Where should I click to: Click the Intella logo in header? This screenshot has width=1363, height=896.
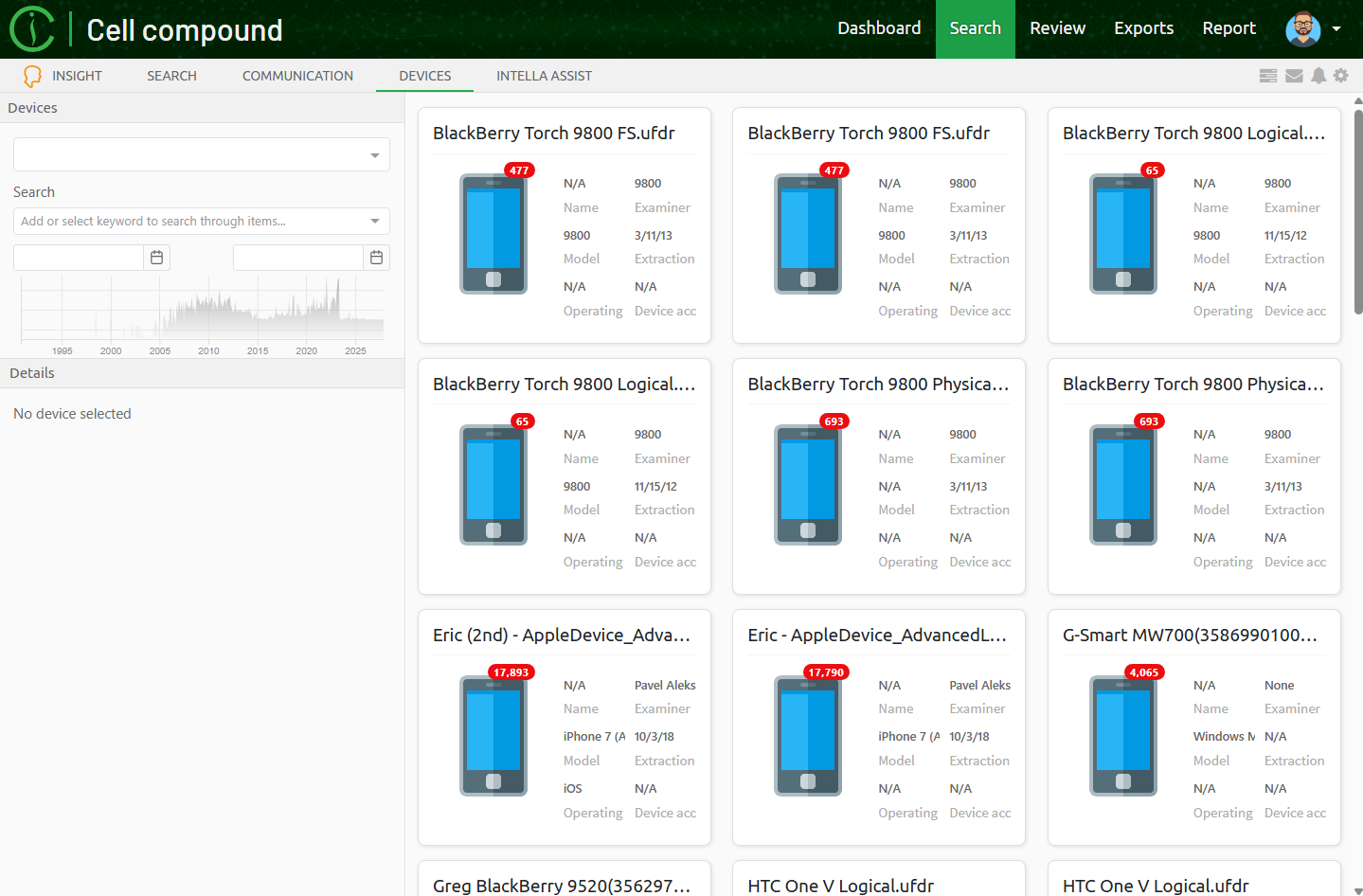pyautogui.click(x=32, y=29)
